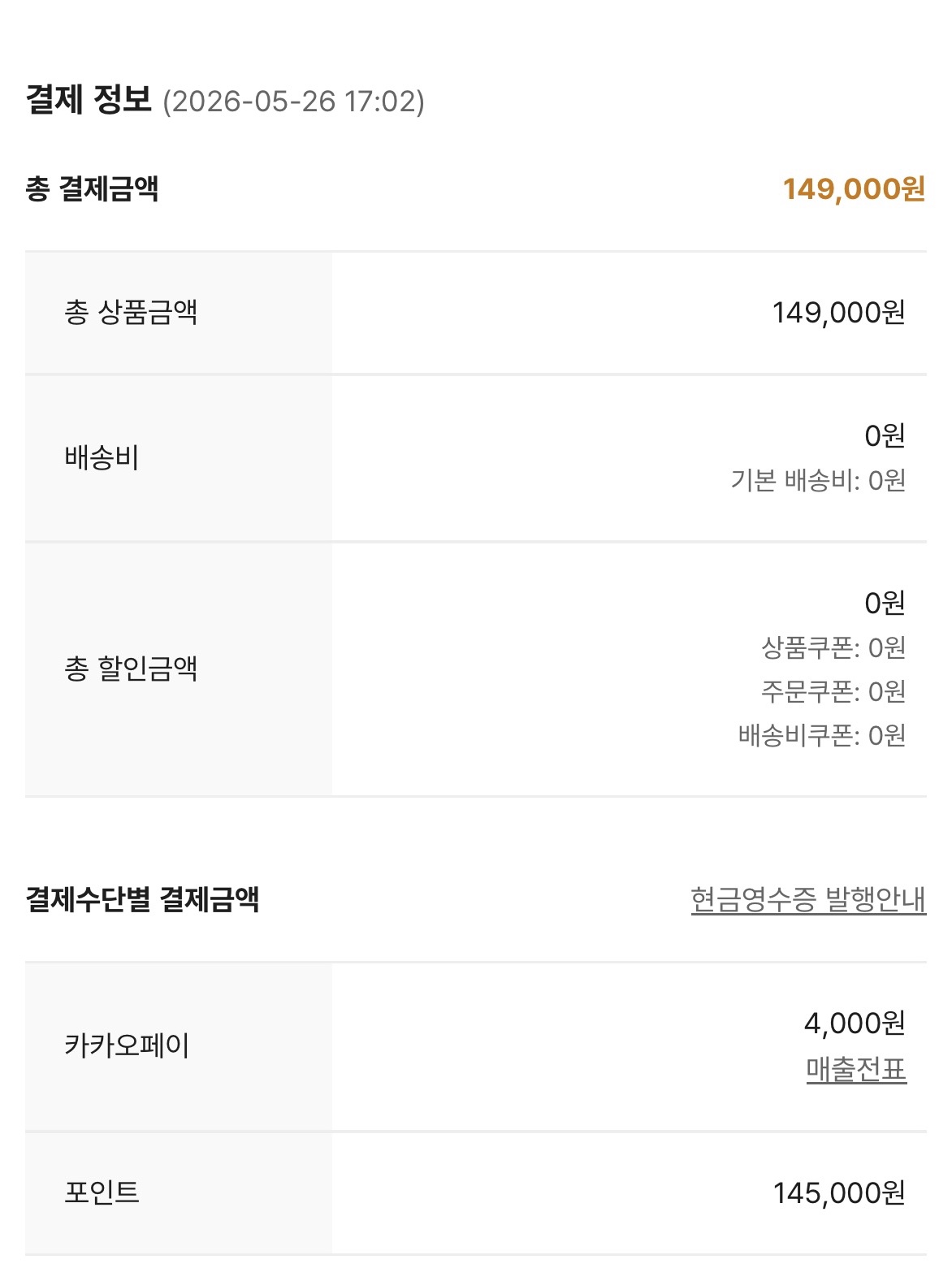
Task: Select the 포인트 row label
Action: (102, 1192)
